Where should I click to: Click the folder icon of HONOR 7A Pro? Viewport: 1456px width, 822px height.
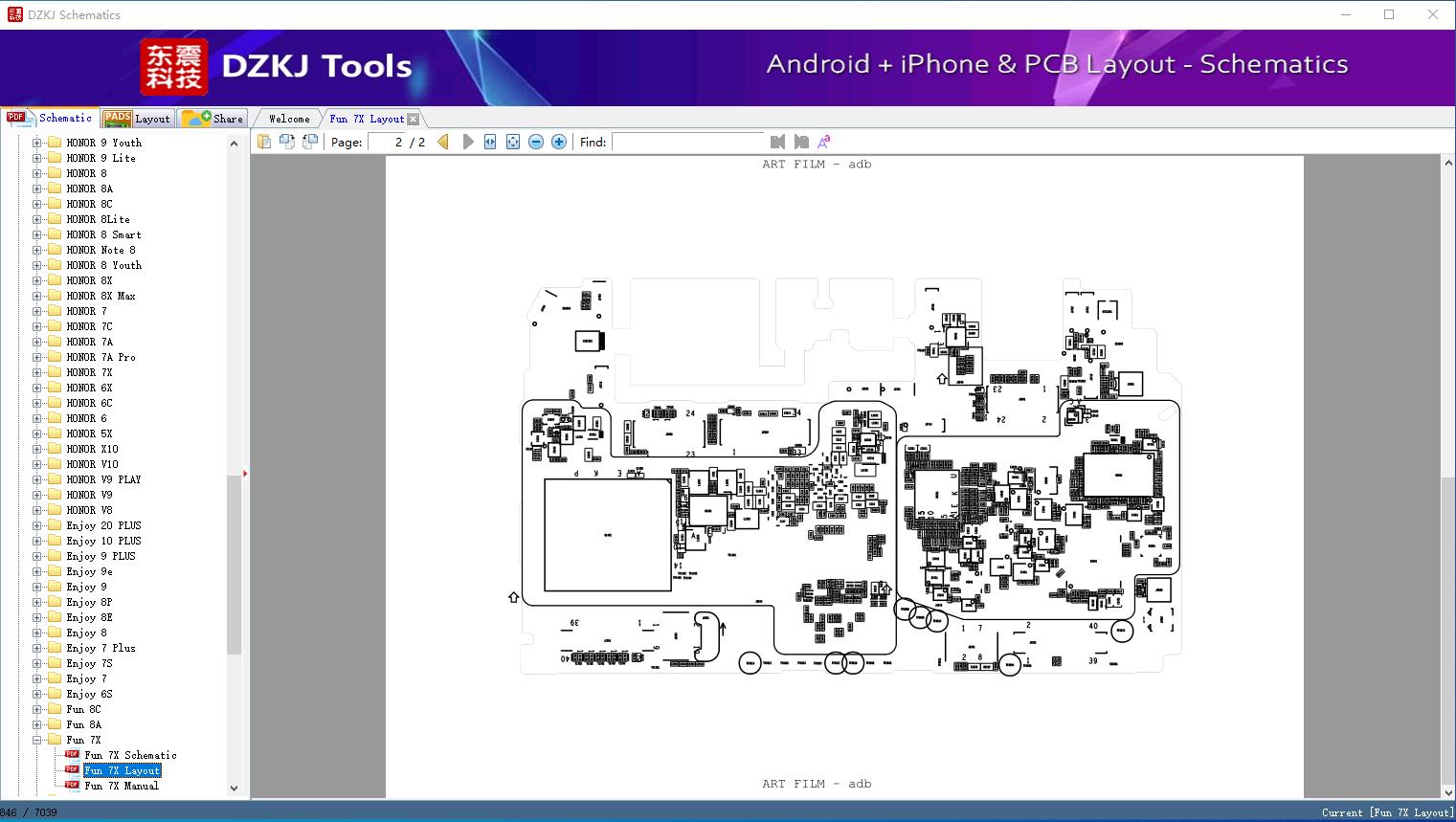click(x=55, y=357)
